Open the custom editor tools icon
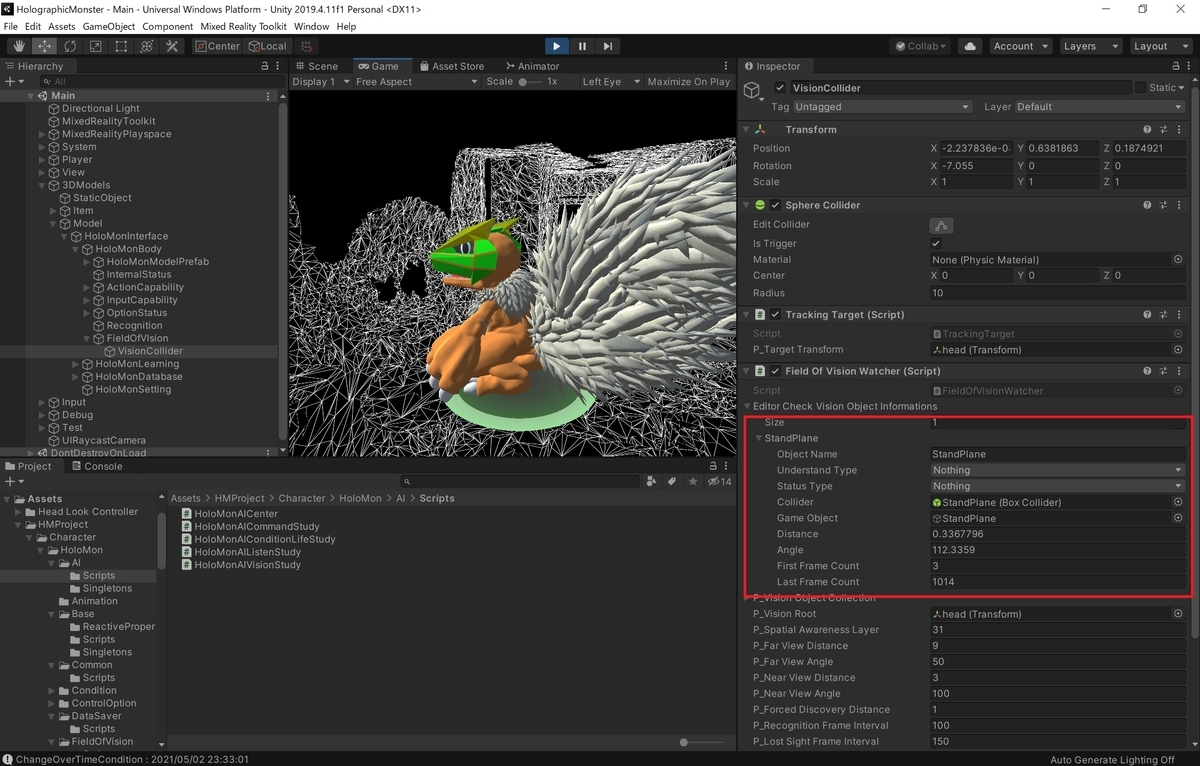The height and width of the screenshot is (766, 1200). click(x=171, y=46)
